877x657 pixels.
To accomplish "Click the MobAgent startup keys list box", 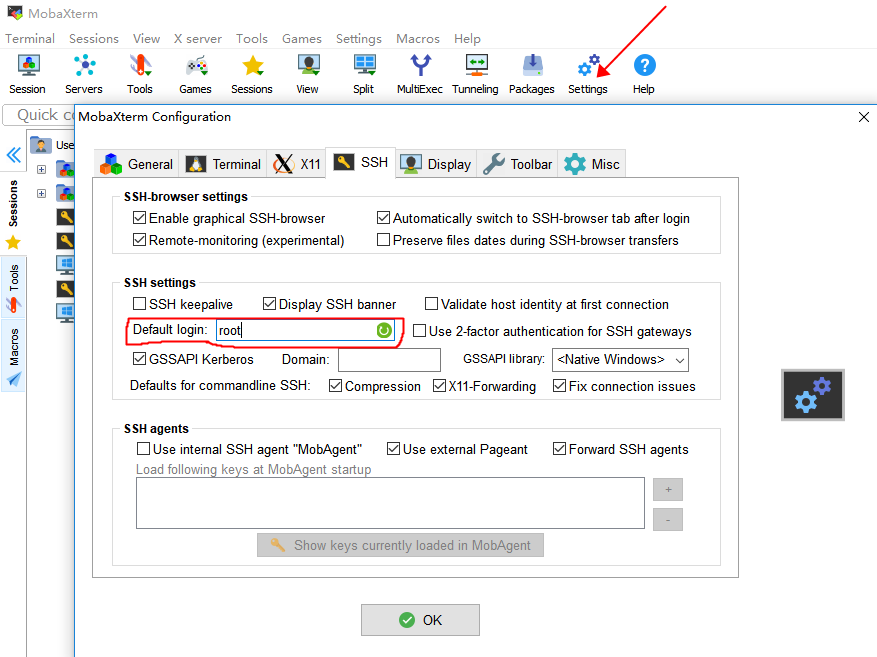I will (390, 503).
